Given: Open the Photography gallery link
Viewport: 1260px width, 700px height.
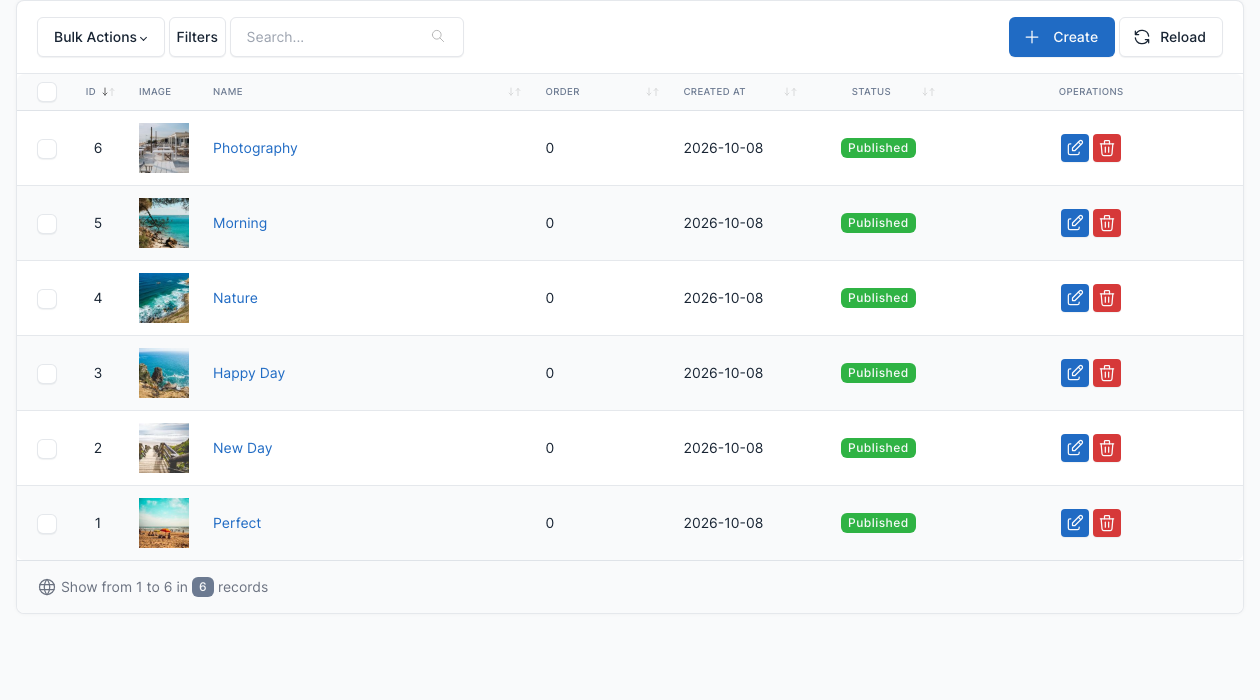Looking at the screenshot, I should click(x=255, y=148).
